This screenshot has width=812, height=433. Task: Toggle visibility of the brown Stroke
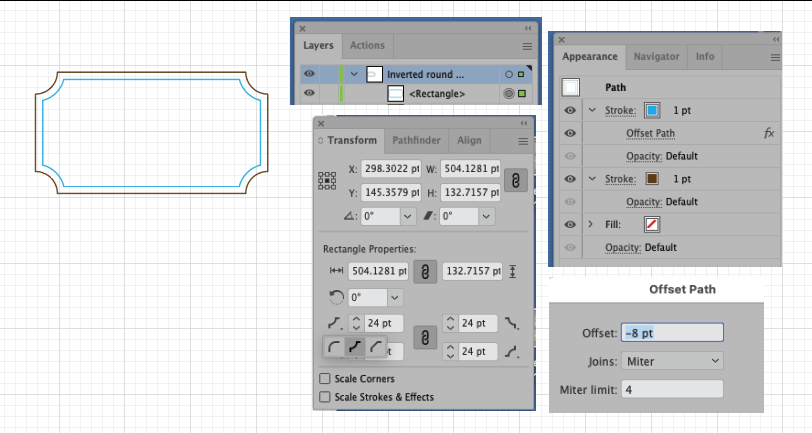click(570, 179)
